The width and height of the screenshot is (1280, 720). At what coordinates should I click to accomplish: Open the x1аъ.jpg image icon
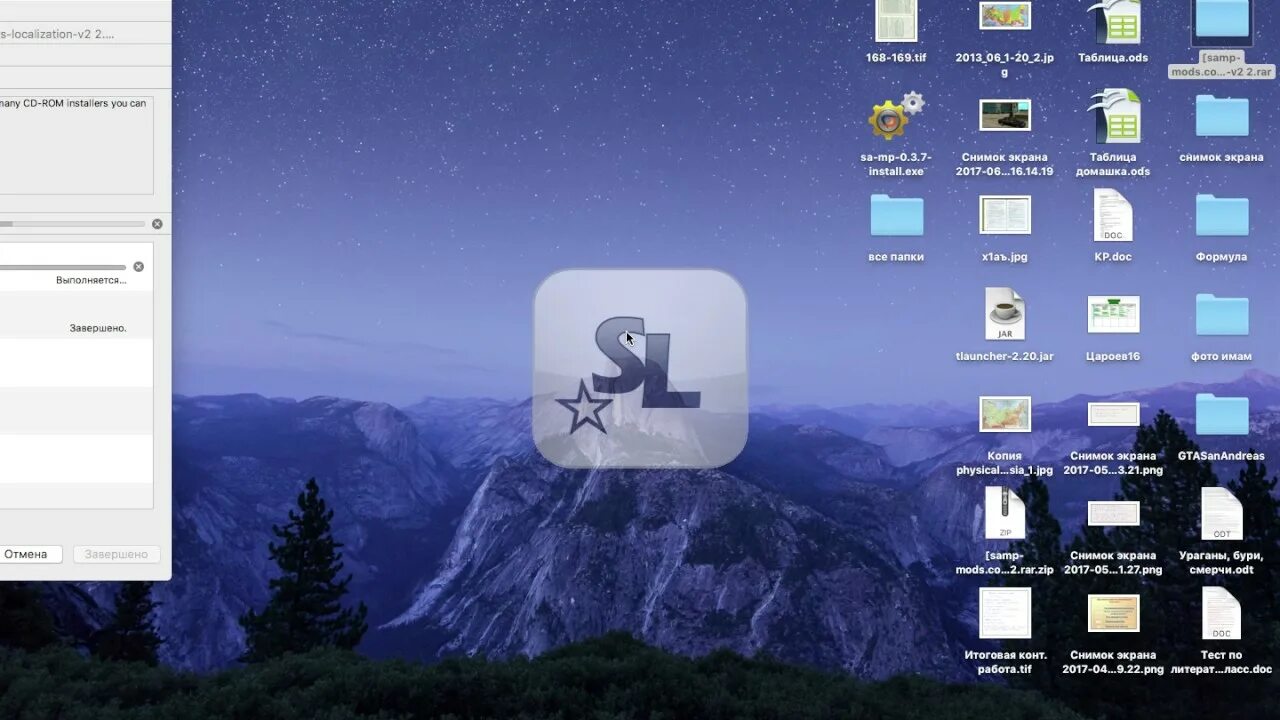1005,215
